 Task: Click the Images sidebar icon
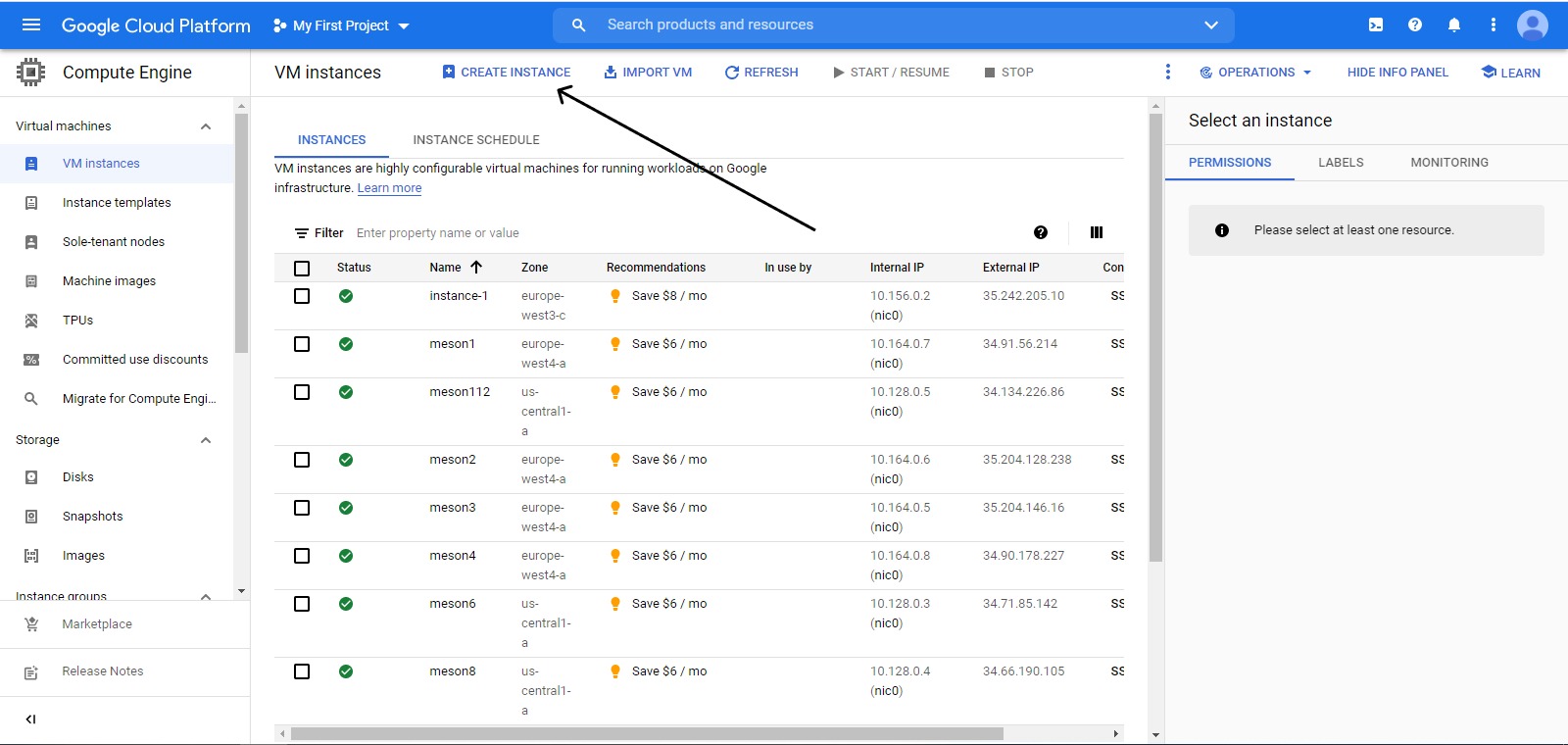point(31,556)
